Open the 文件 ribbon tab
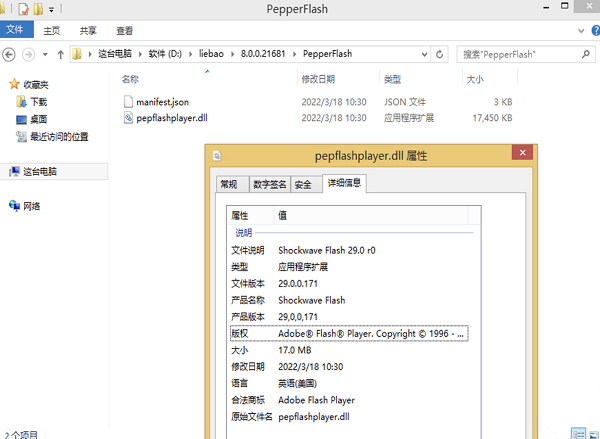Viewport: 600px width, 439px height. coord(15,29)
